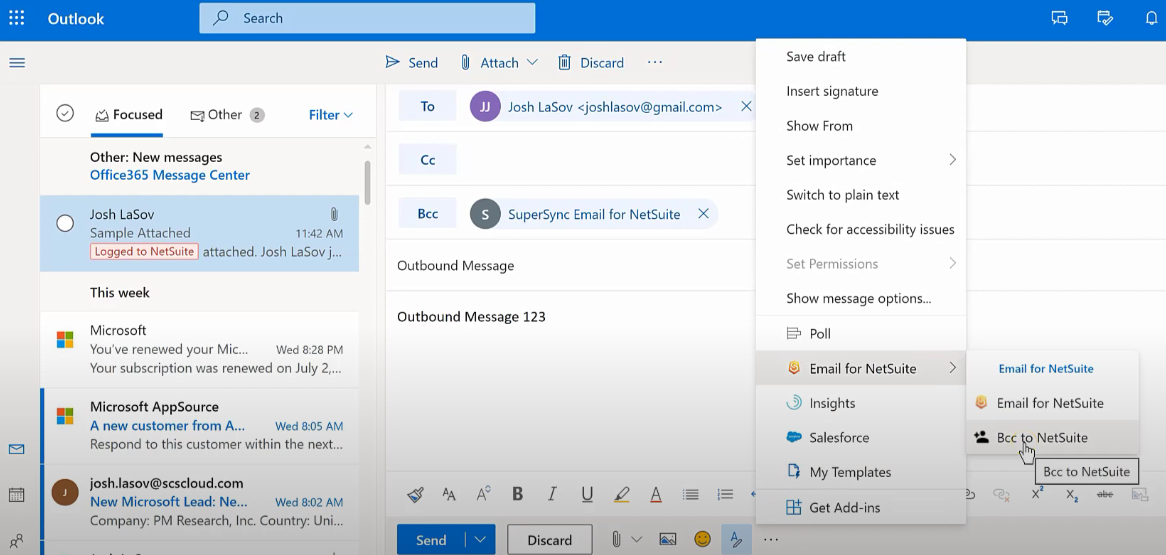Apply the text Highlight pen tool
1166x555 pixels.
click(622, 494)
